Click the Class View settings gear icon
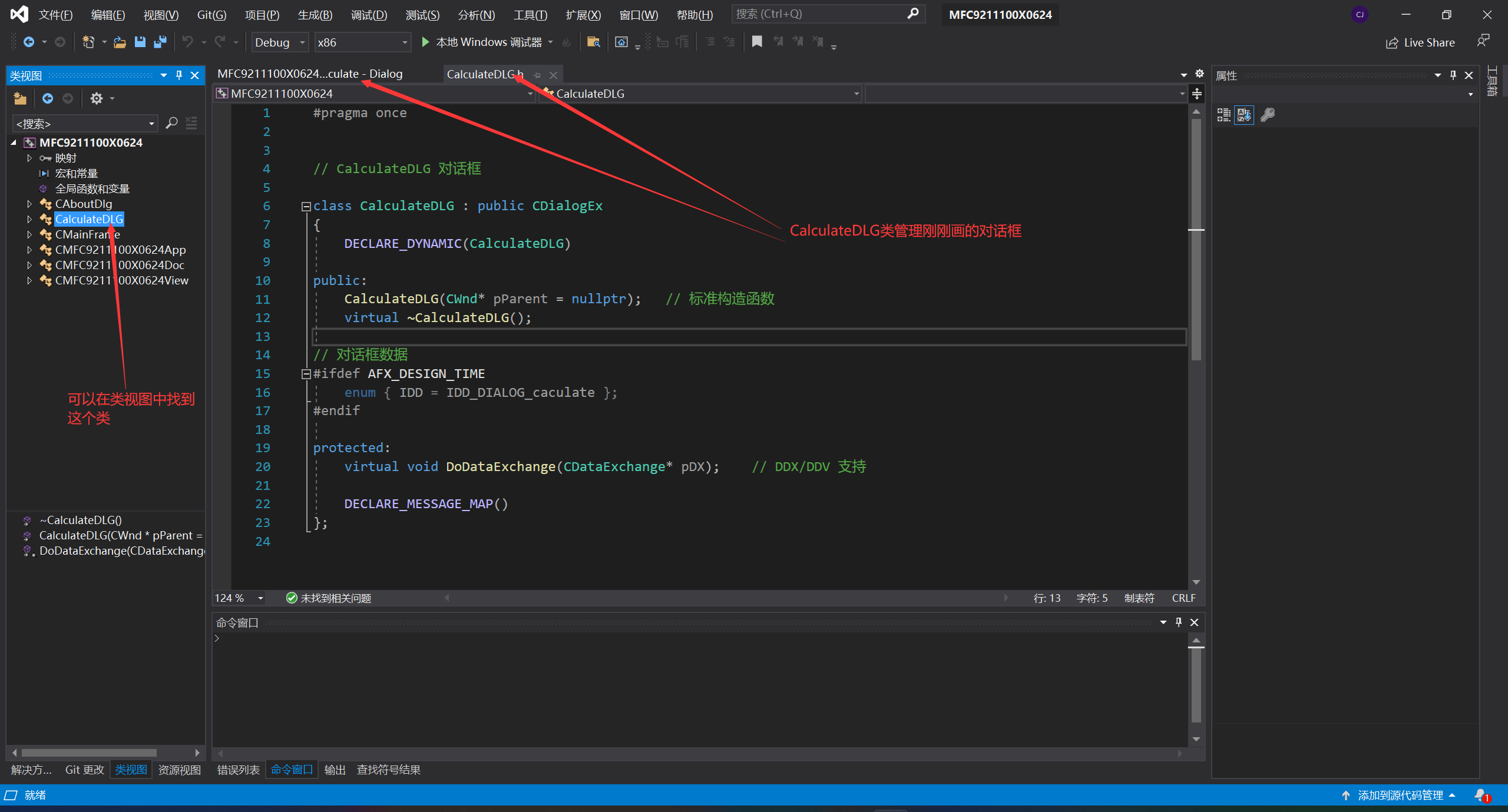This screenshot has width=1508, height=812. coord(97,98)
